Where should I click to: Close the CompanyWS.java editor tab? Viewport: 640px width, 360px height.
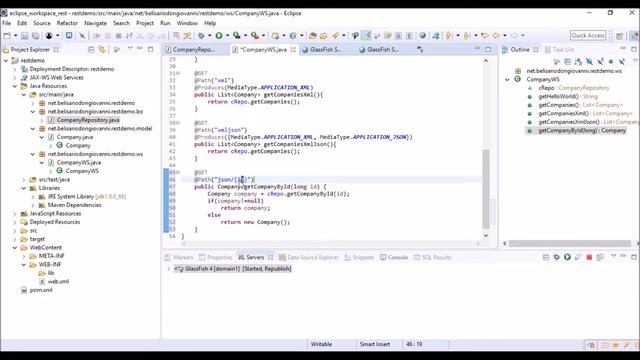[x=293, y=49]
